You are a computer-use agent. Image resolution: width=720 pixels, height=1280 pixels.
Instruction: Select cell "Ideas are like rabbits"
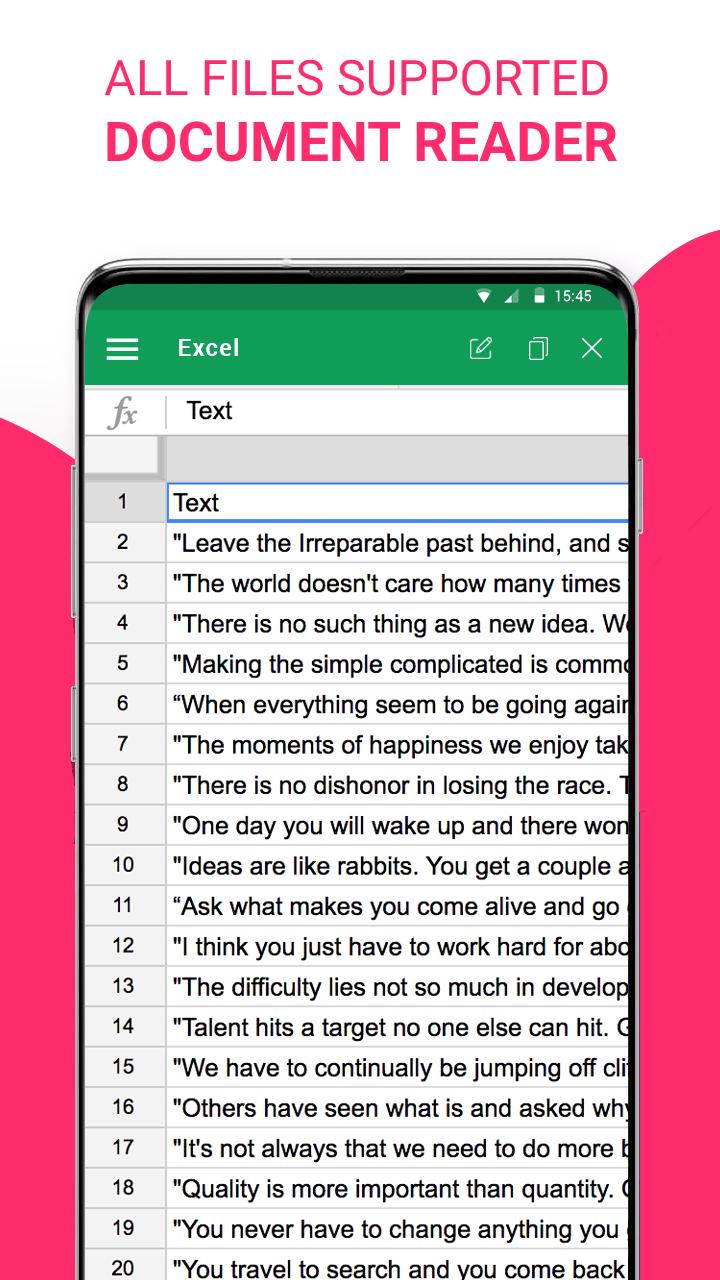point(397,866)
